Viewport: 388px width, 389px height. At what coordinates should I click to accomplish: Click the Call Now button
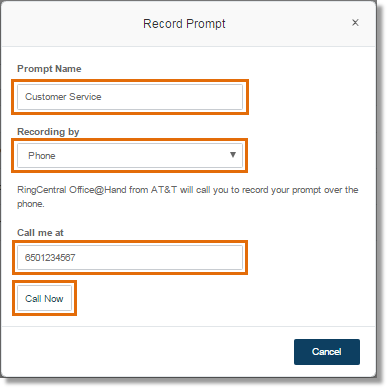click(44, 298)
